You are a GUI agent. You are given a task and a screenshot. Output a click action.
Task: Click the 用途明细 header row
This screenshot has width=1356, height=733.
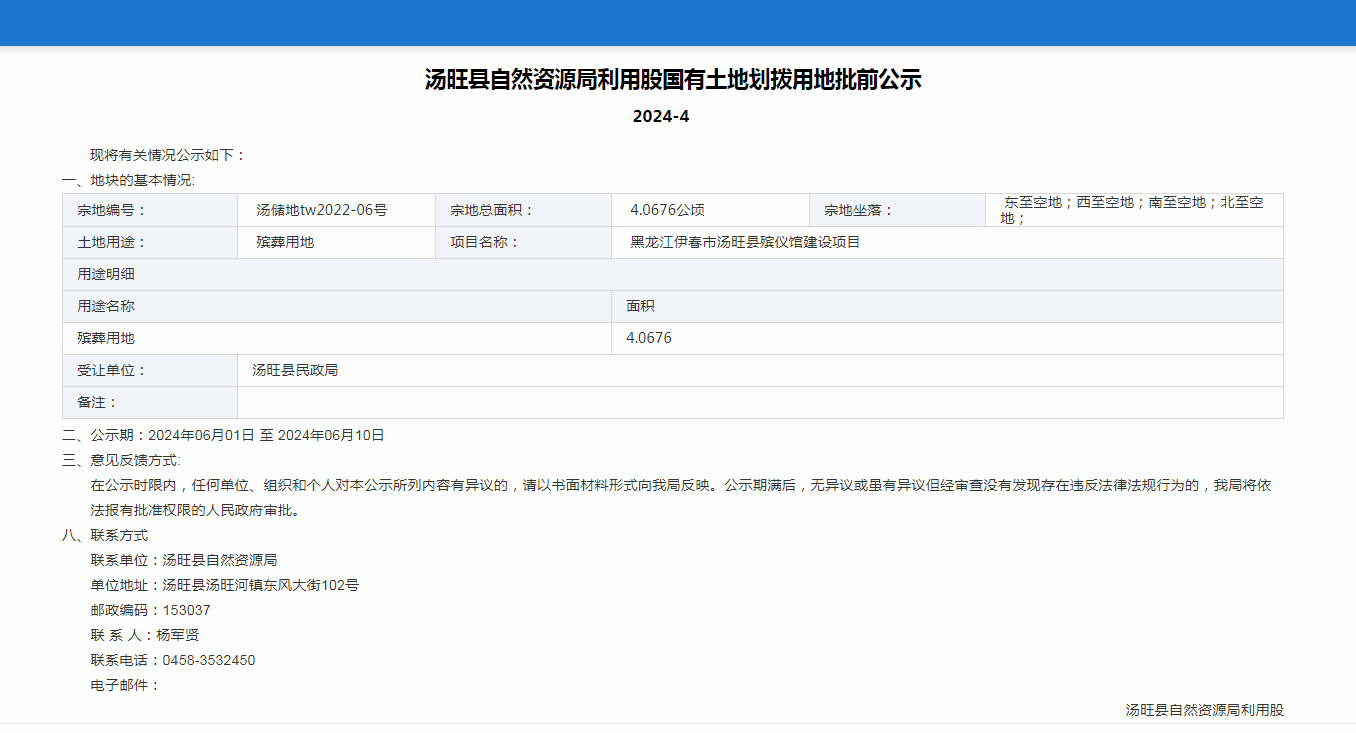click(x=673, y=274)
